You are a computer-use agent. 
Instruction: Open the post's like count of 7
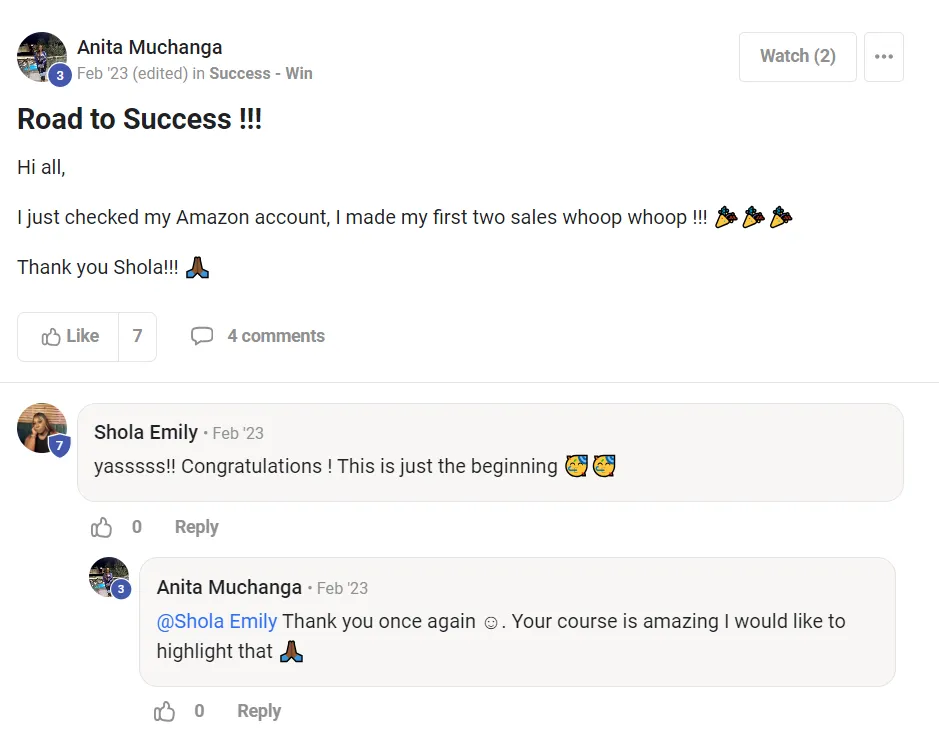pyautogui.click(x=138, y=337)
